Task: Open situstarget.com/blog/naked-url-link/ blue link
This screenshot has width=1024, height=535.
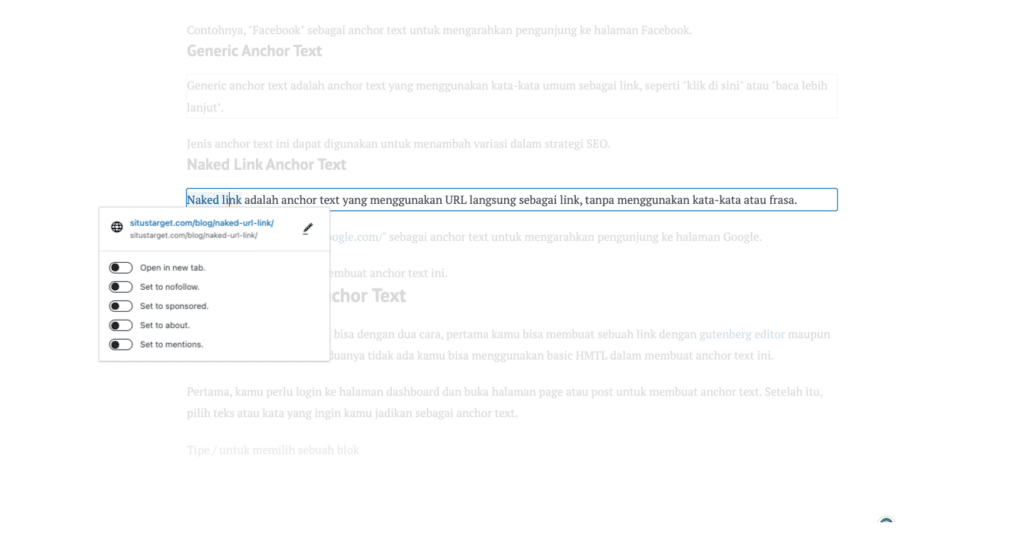Action: pos(202,223)
